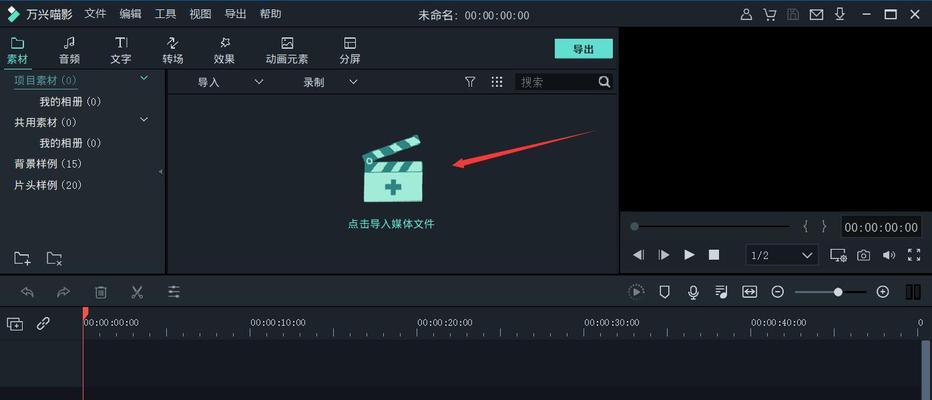Switch to the 分屏 tab
This screenshot has width=932, height=400.
click(350, 51)
